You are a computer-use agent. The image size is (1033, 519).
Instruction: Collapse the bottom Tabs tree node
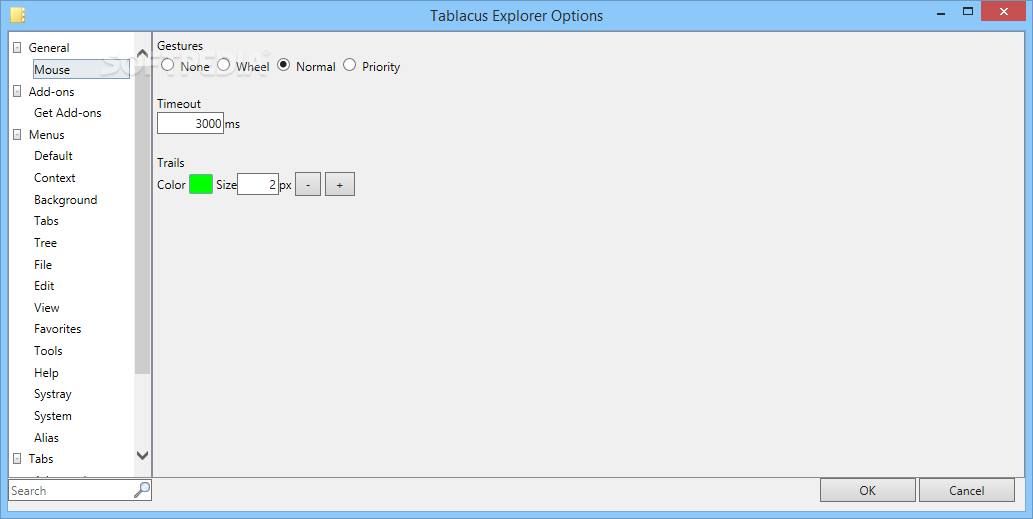click(17, 458)
